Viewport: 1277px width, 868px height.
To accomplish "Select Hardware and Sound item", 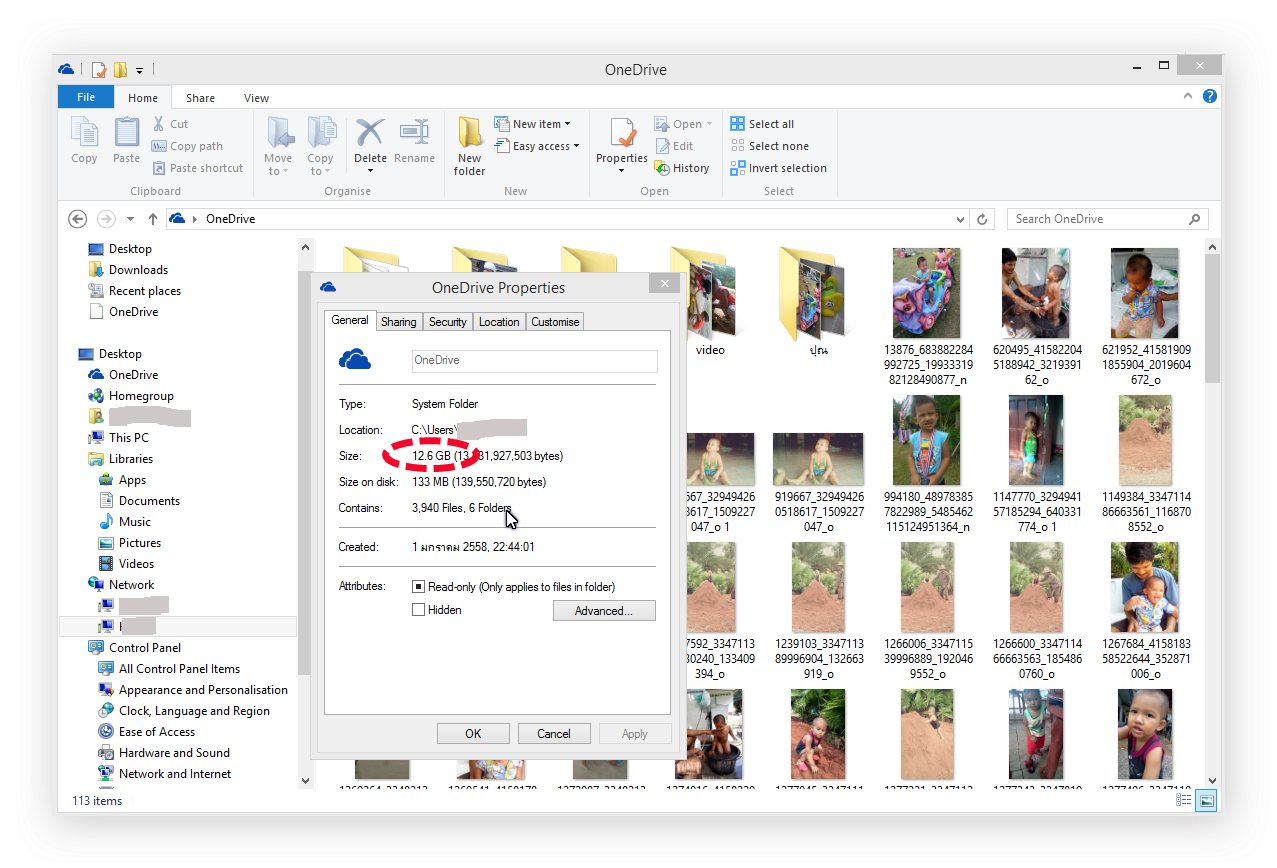I will click(x=174, y=753).
